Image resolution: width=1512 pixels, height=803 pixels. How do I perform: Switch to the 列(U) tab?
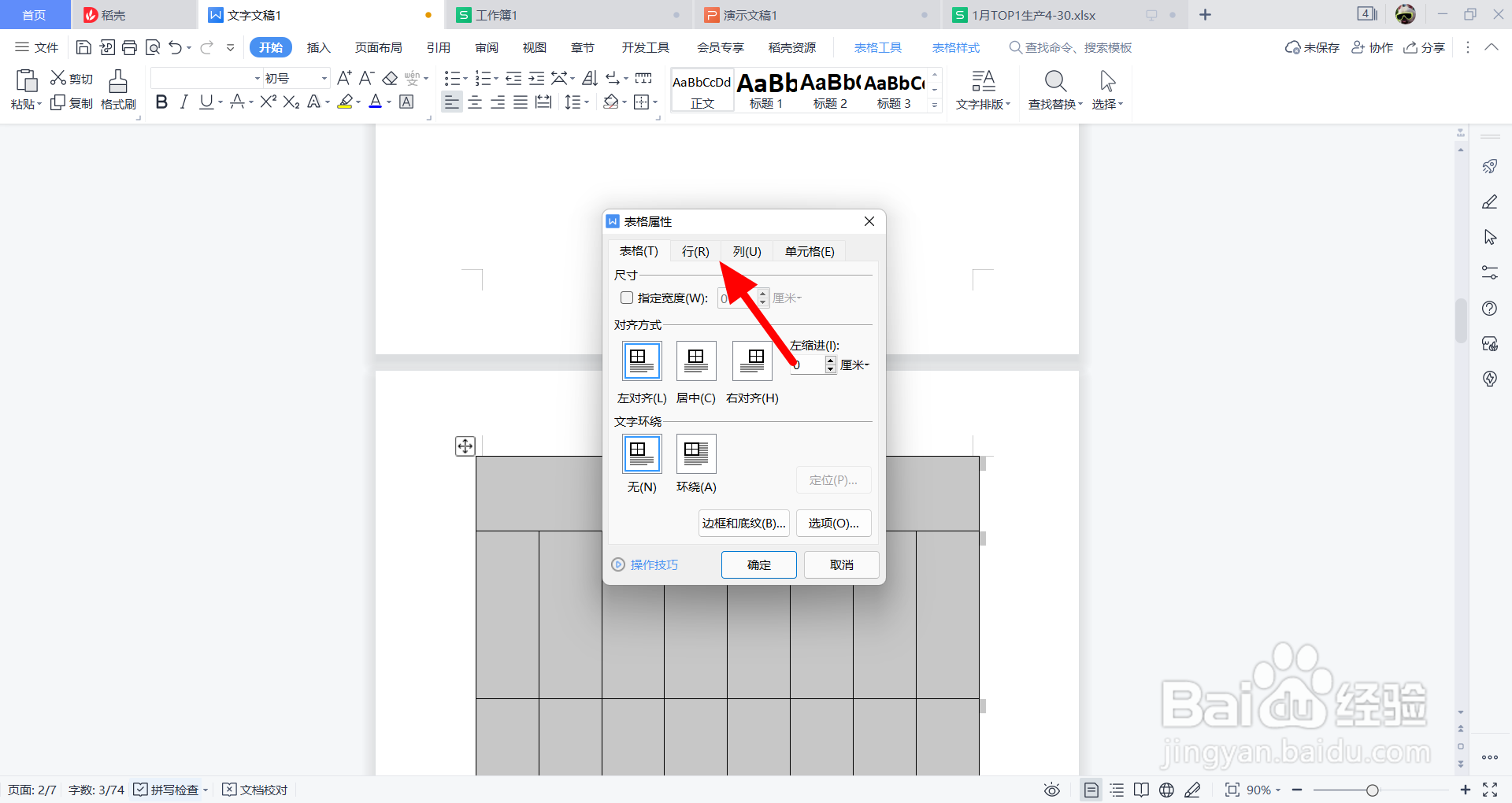pos(747,251)
